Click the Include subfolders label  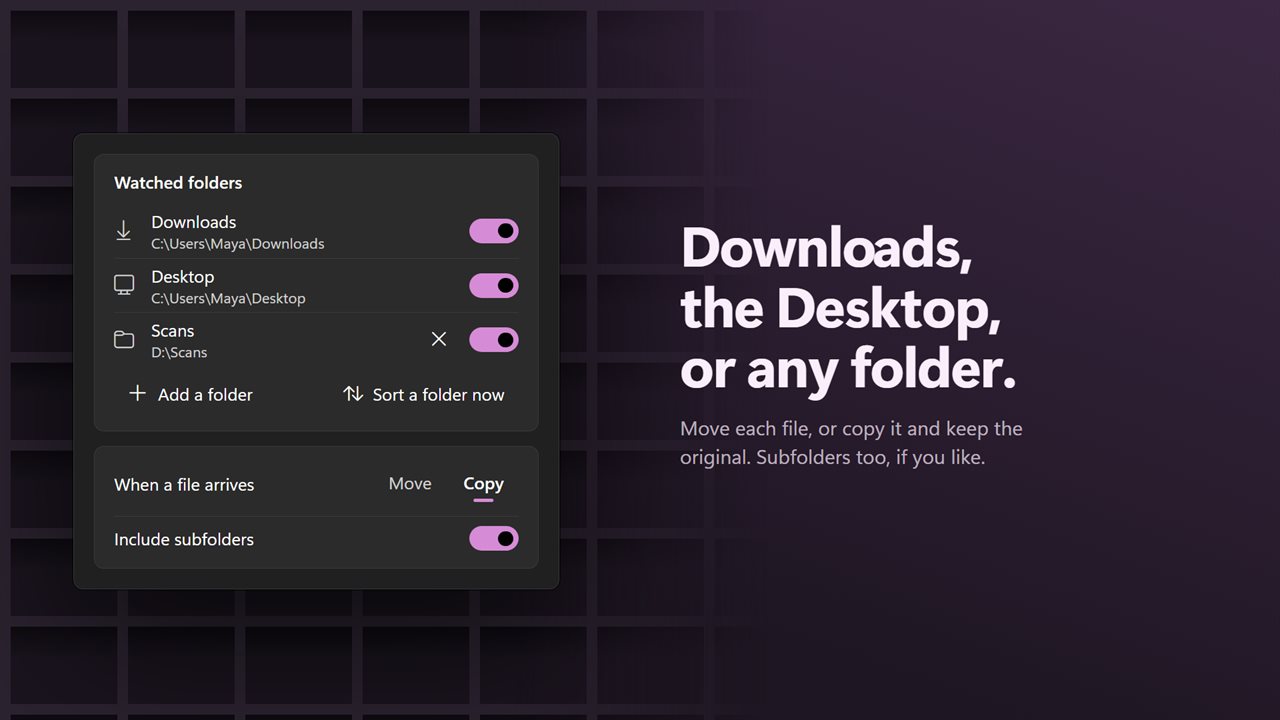(184, 539)
